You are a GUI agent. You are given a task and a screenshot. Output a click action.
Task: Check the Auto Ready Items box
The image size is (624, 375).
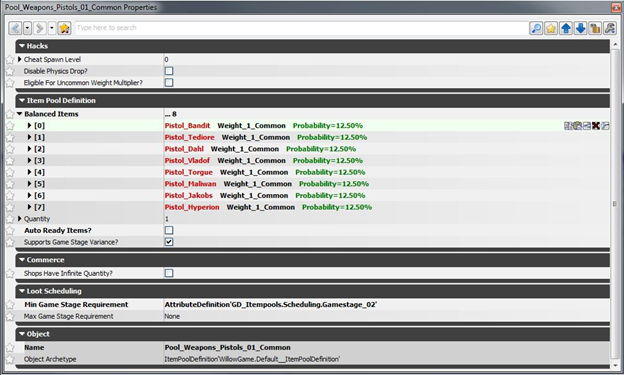pos(169,230)
